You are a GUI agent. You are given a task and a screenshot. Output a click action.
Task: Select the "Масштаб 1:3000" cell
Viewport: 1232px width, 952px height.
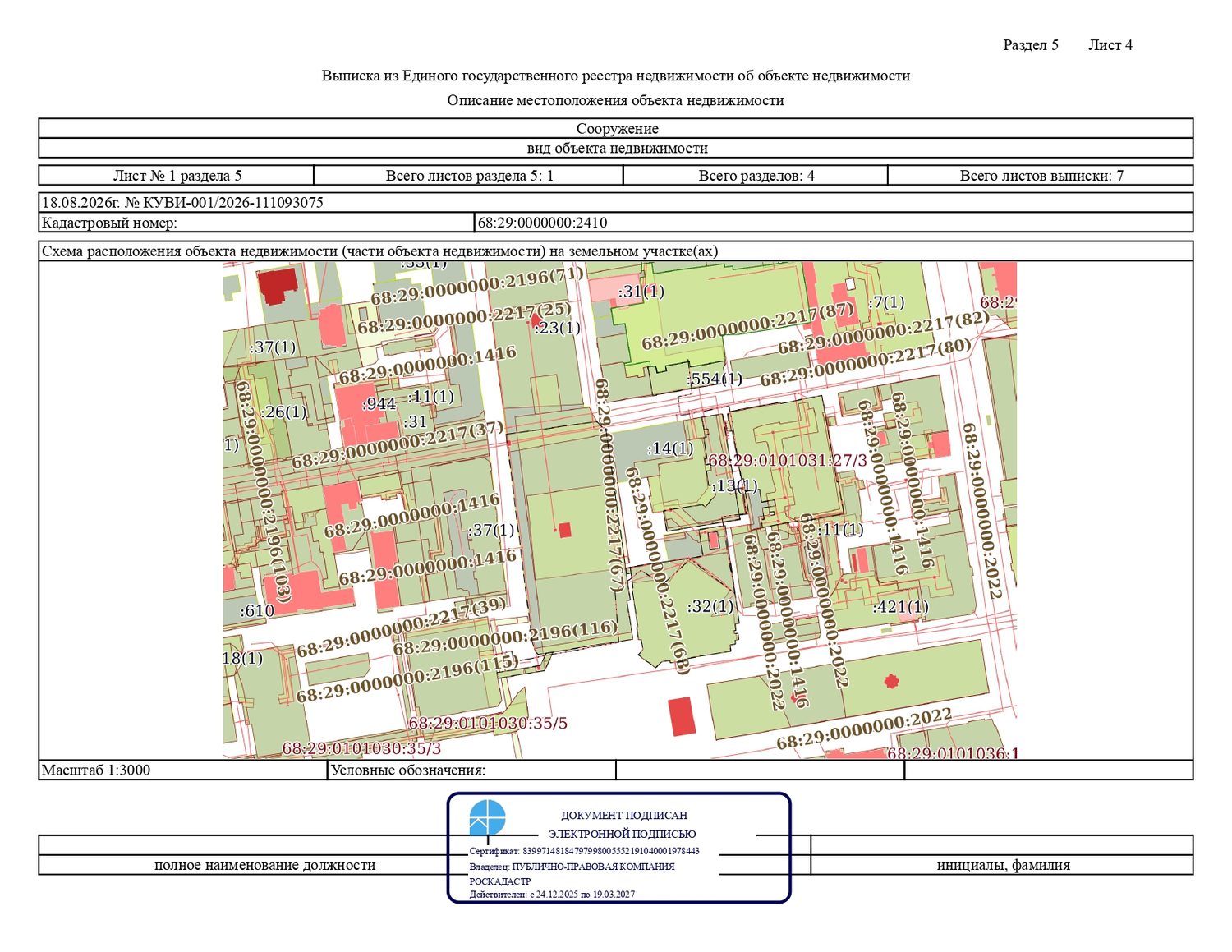(183, 770)
